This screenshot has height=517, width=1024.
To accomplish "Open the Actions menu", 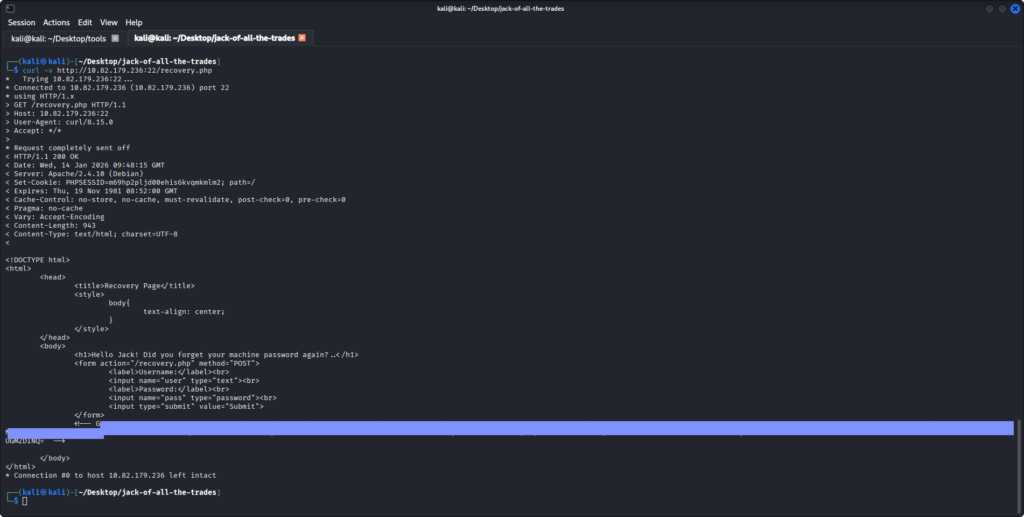I will [x=56, y=22].
